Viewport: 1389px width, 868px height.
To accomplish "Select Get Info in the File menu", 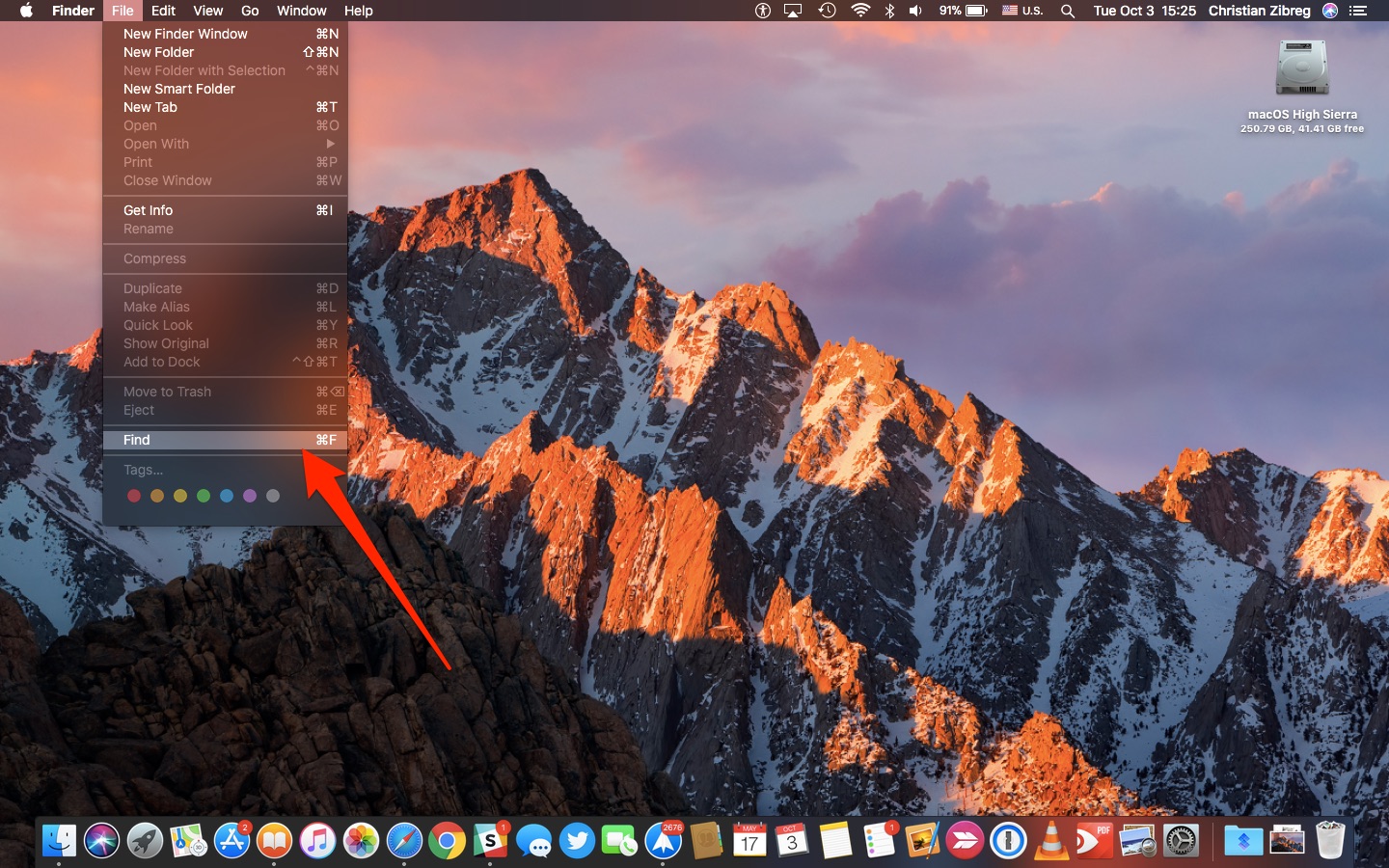I will (147, 209).
